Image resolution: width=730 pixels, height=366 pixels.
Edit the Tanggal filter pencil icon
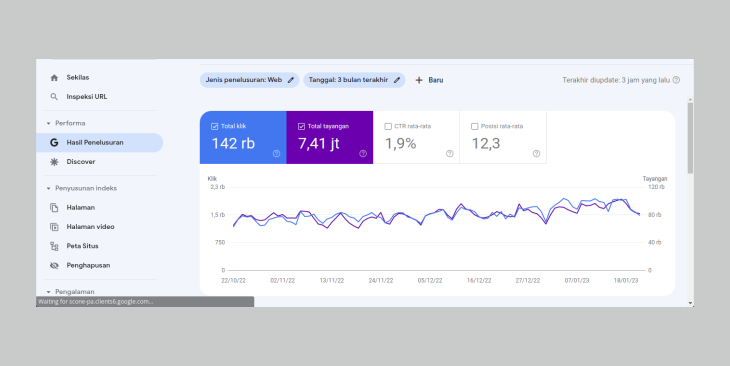point(397,80)
